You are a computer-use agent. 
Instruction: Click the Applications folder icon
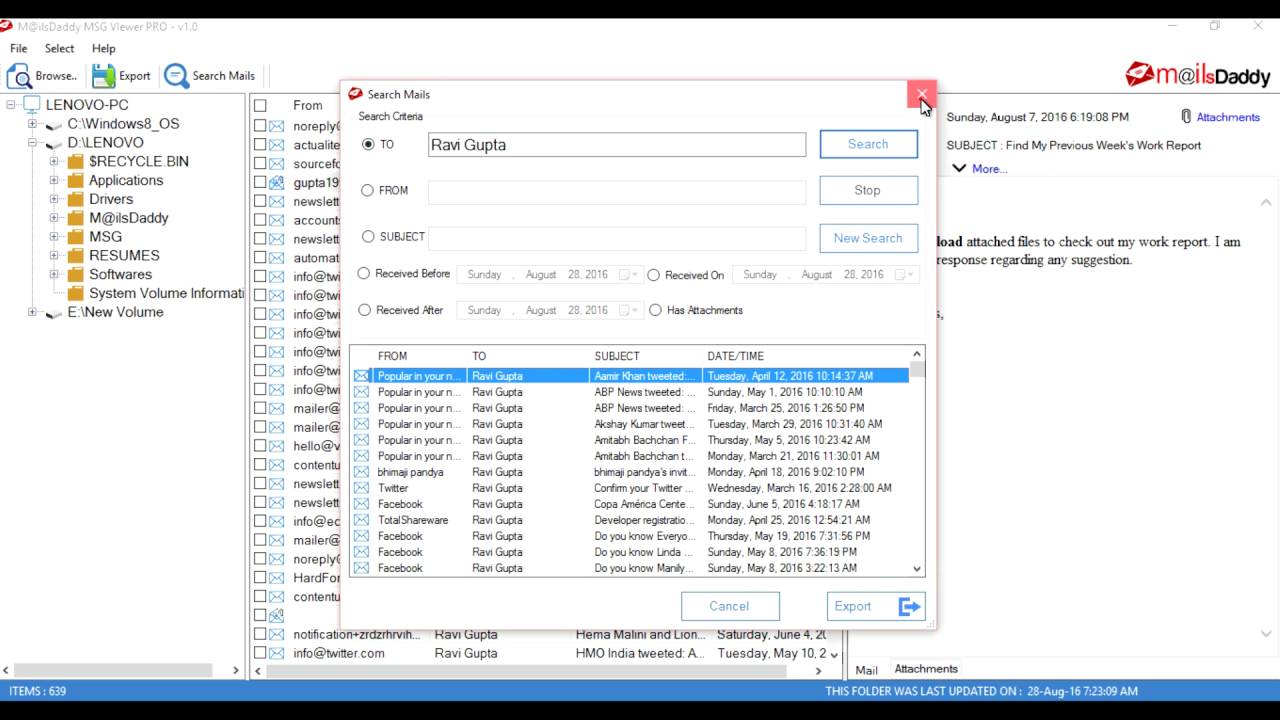[75, 181]
